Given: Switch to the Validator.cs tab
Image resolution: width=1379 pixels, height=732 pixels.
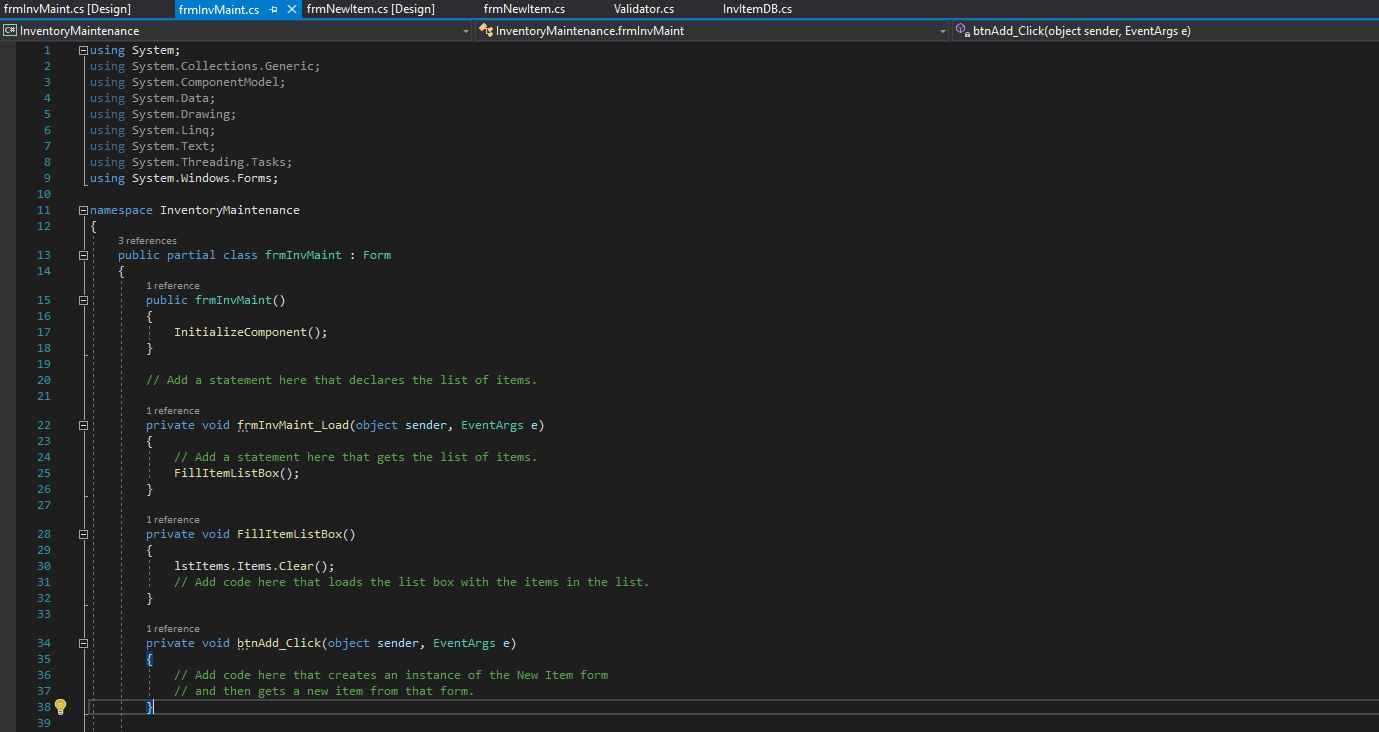Looking at the screenshot, I should click(643, 9).
